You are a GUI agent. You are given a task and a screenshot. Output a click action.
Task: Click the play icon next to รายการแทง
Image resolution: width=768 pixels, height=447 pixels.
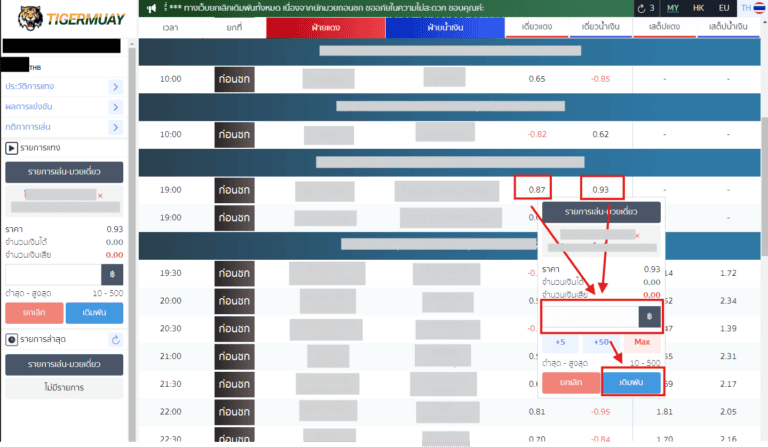coord(12,148)
